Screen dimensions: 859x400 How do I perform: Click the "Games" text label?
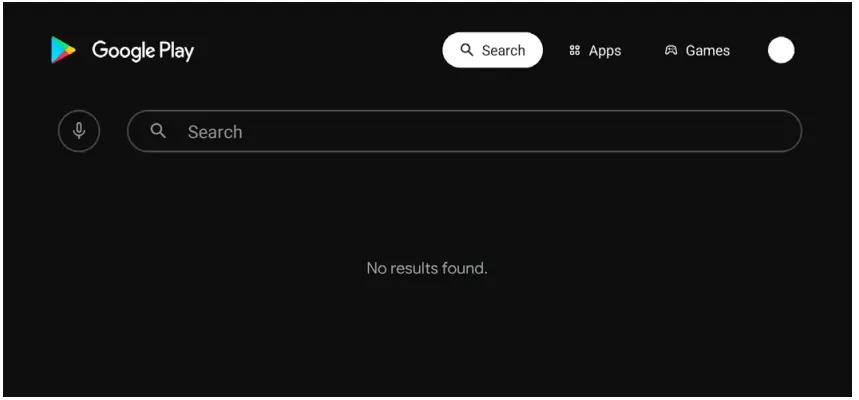click(708, 51)
